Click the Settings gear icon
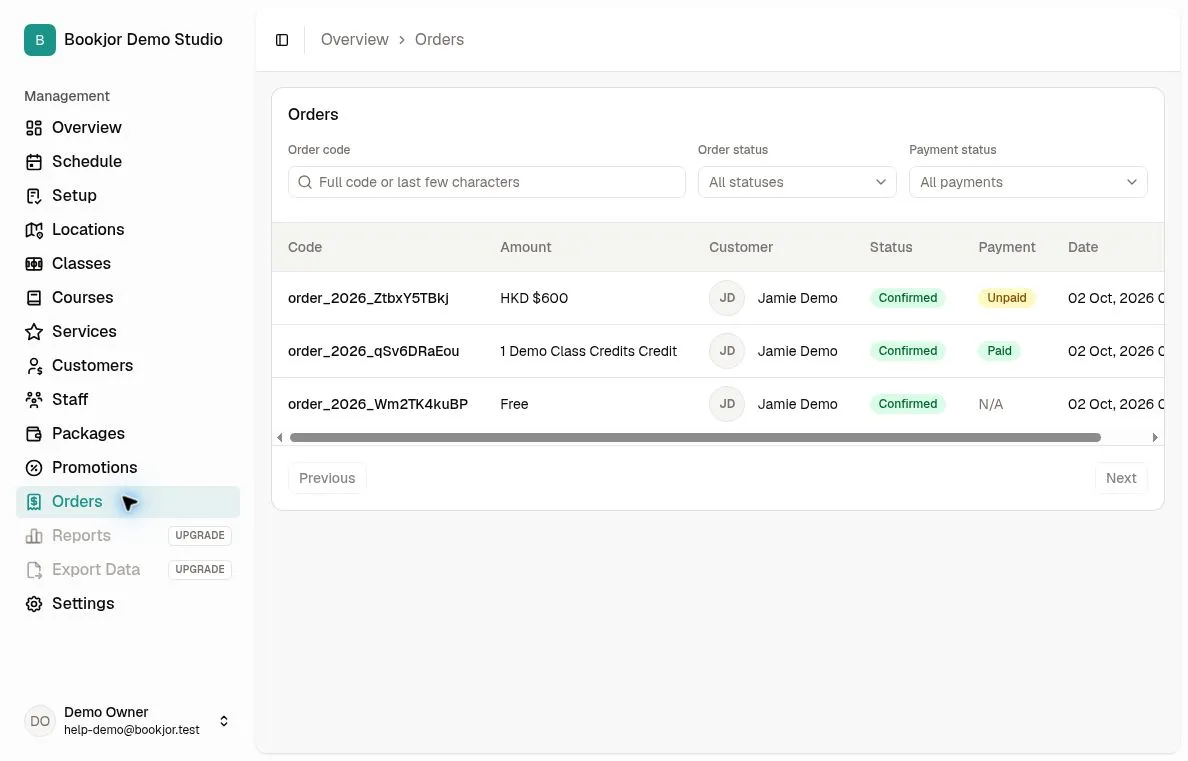Screen dimensions: 1188x761 tap(34, 604)
